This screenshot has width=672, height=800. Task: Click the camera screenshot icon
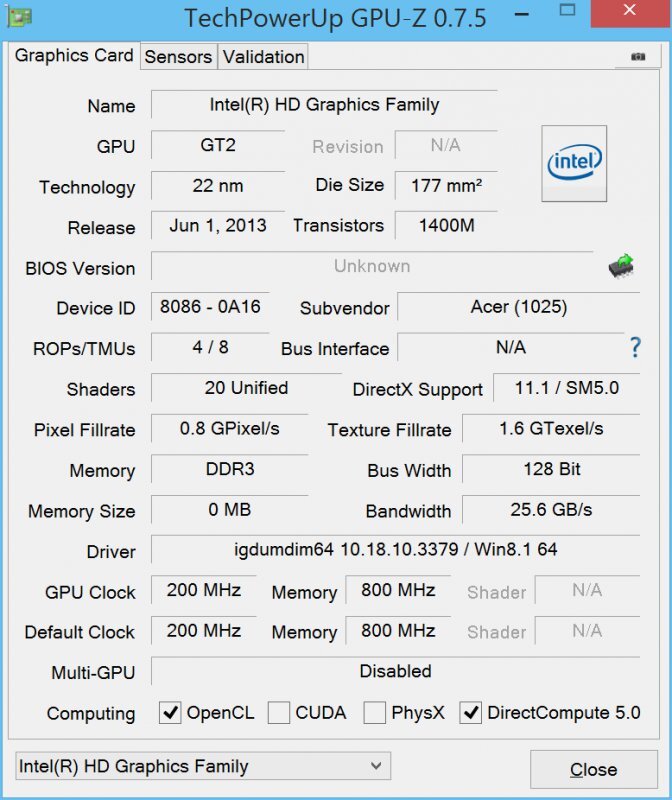pyautogui.click(x=639, y=57)
